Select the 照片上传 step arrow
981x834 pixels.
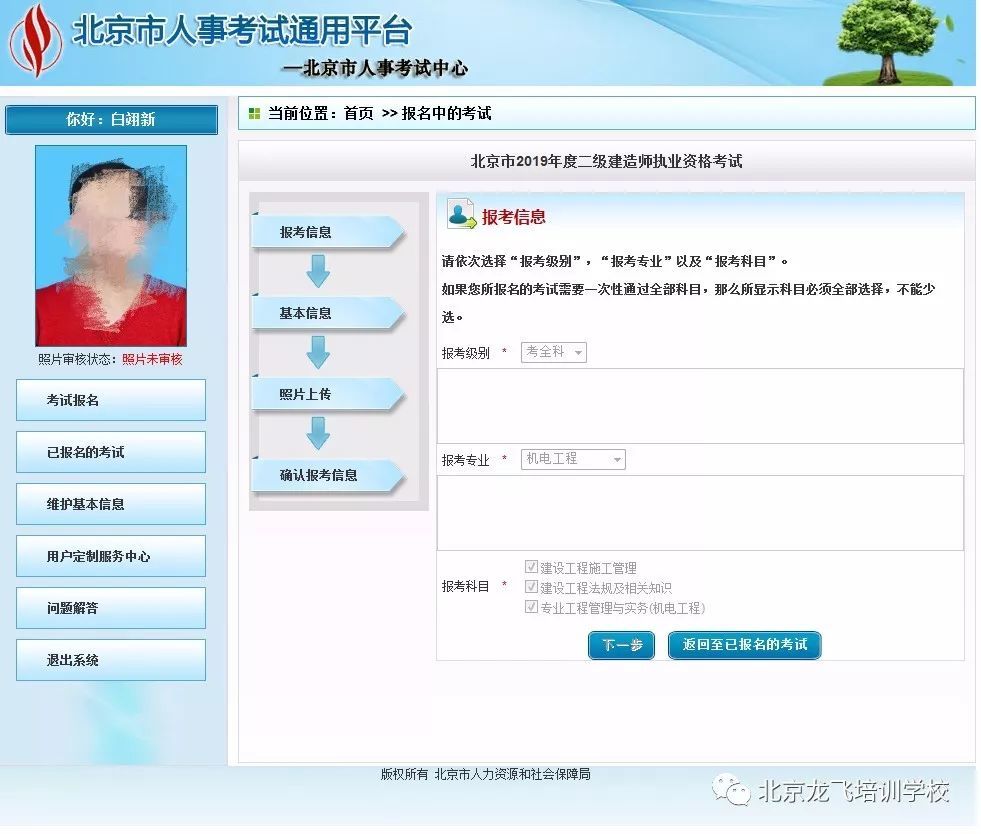[328, 394]
